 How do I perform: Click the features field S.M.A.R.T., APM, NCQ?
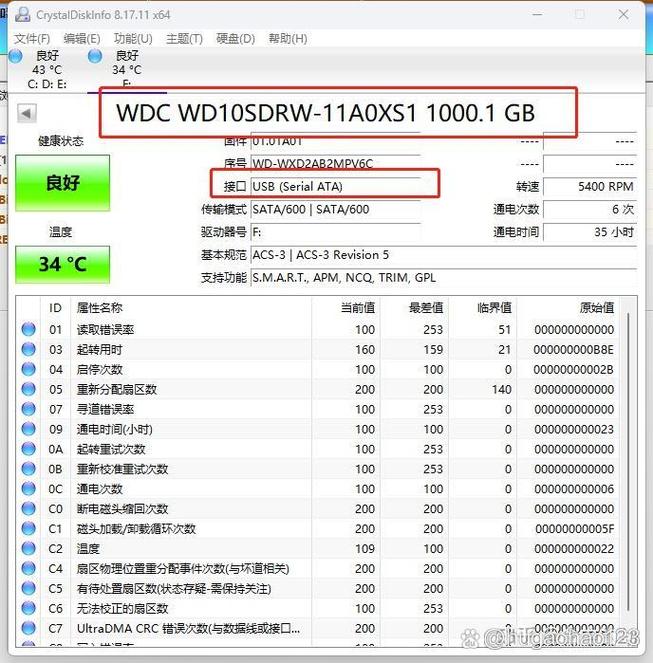(443, 278)
